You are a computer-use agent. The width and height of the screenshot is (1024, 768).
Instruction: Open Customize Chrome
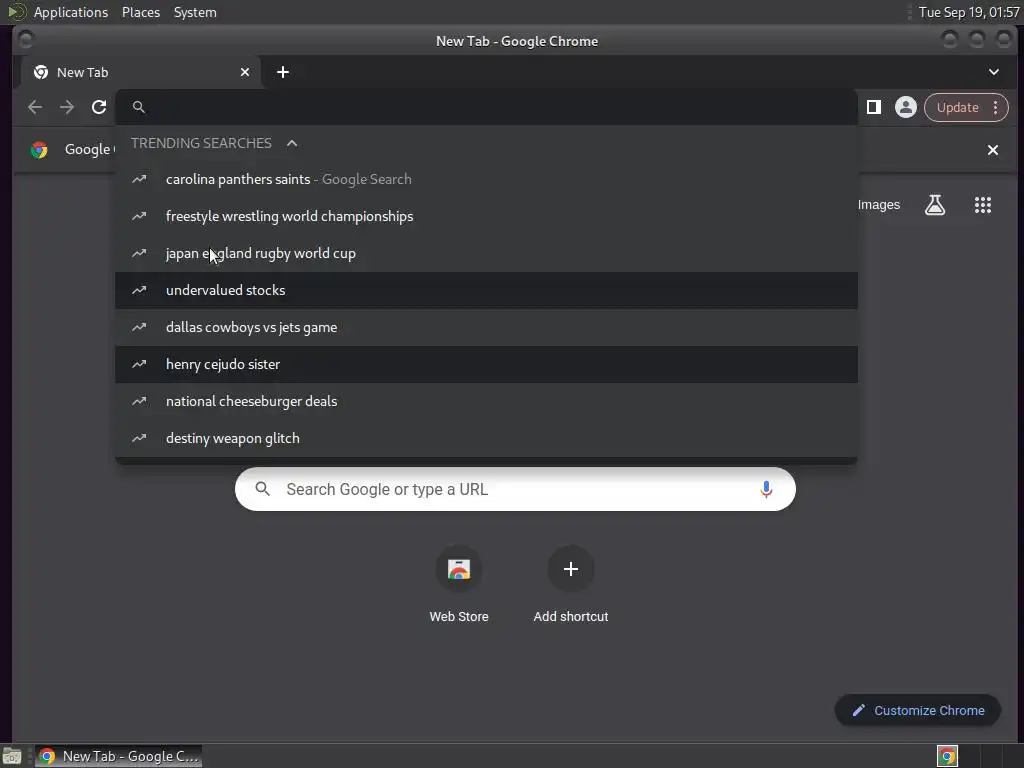point(918,711)
